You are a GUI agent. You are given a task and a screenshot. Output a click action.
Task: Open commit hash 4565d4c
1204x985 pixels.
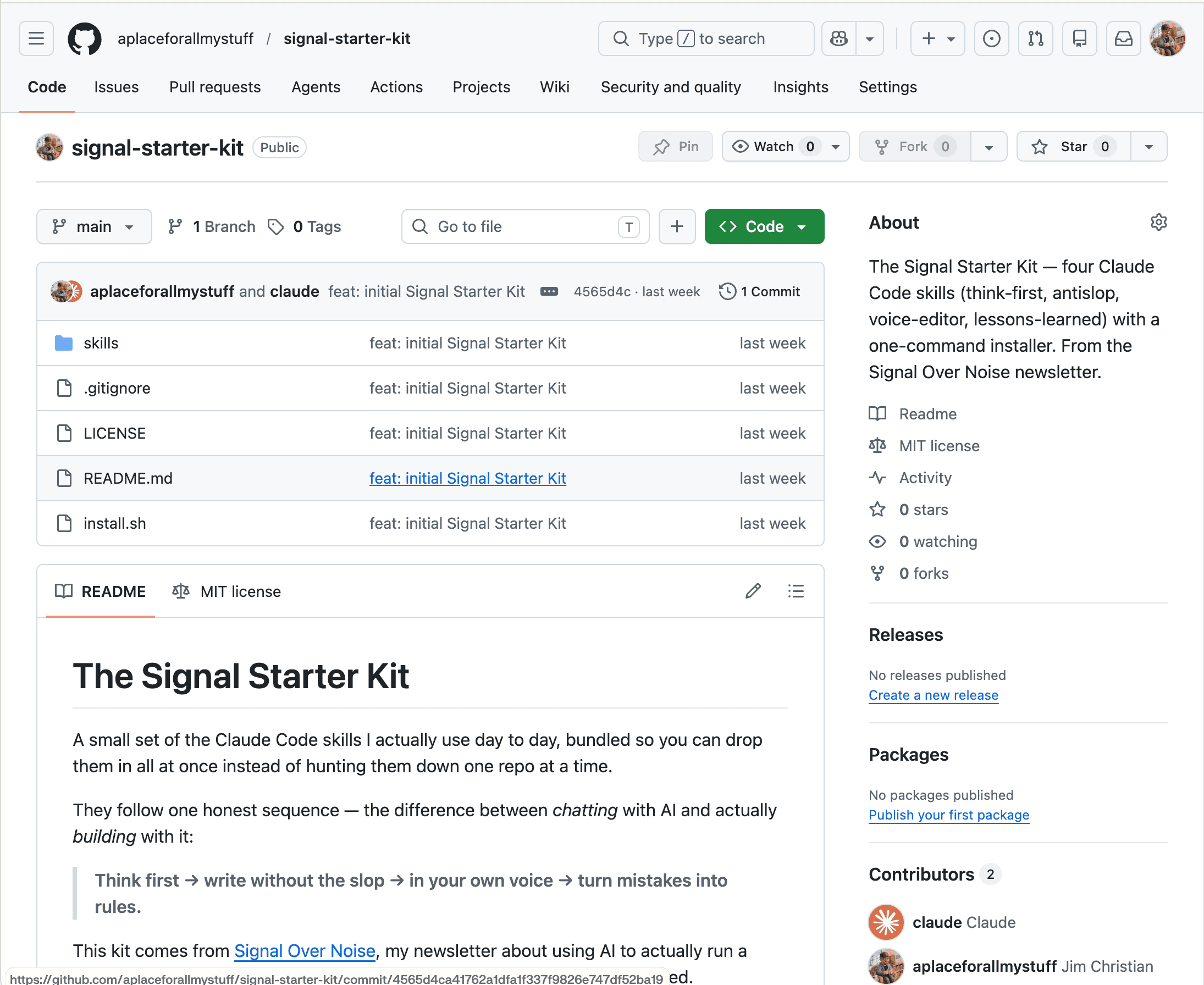[x=602, y=292]
